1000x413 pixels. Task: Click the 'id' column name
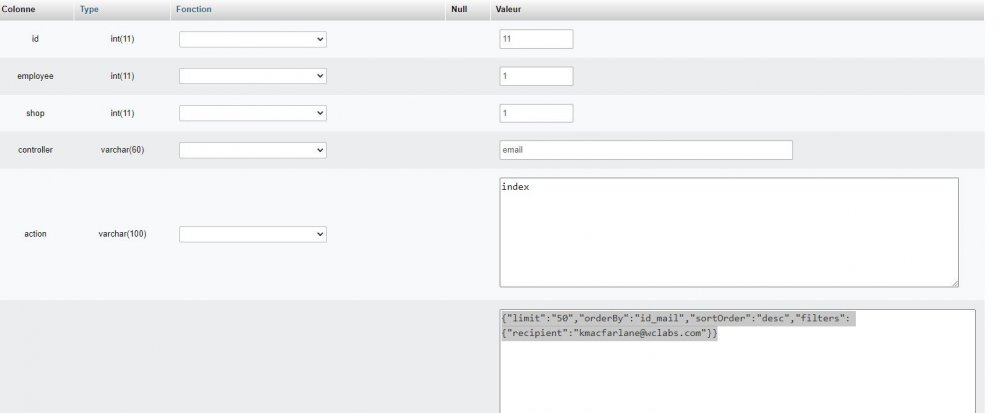click(35, 39)
